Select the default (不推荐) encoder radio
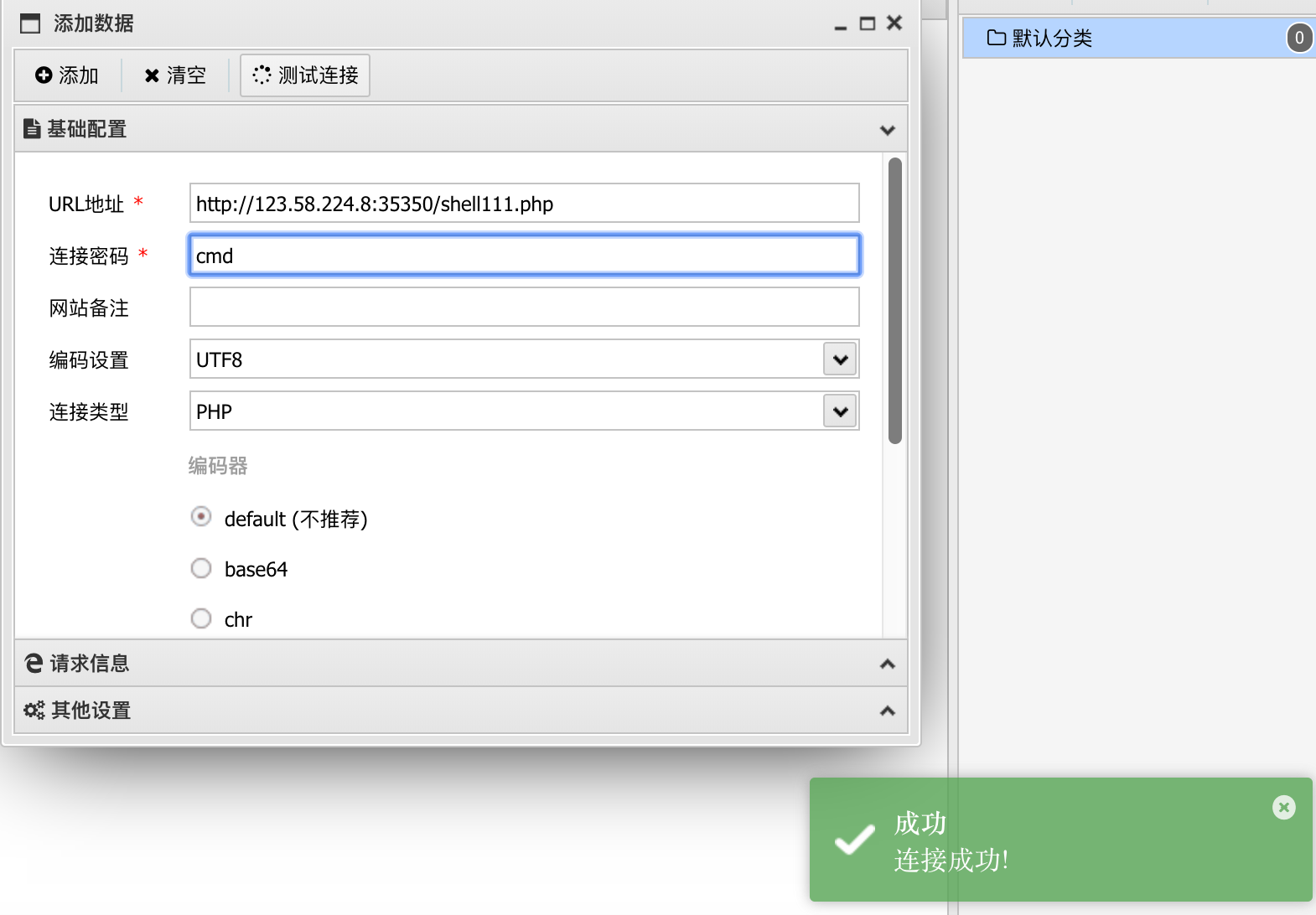 [201, 516]
